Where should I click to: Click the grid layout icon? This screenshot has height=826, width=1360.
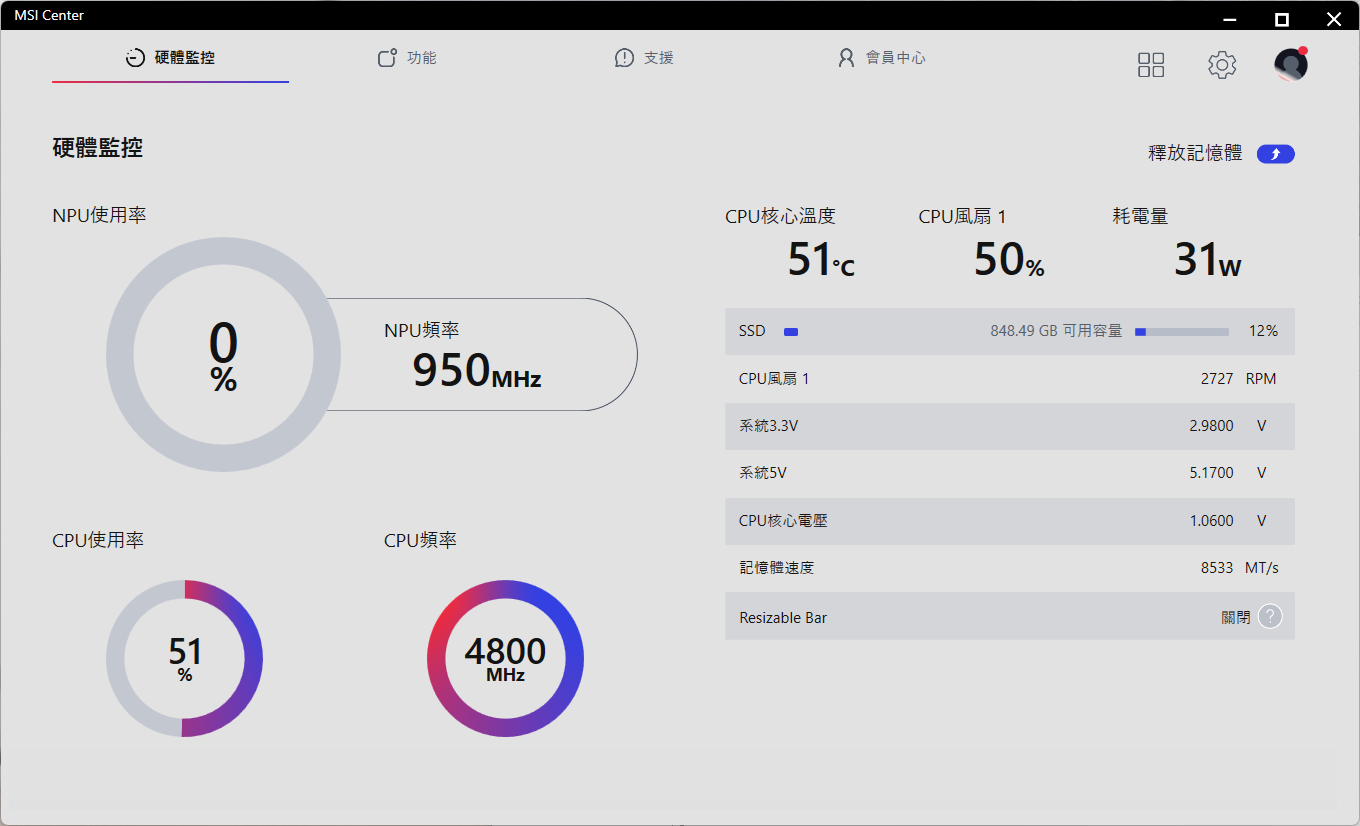pyautogui.click(x=1151, y=65)
